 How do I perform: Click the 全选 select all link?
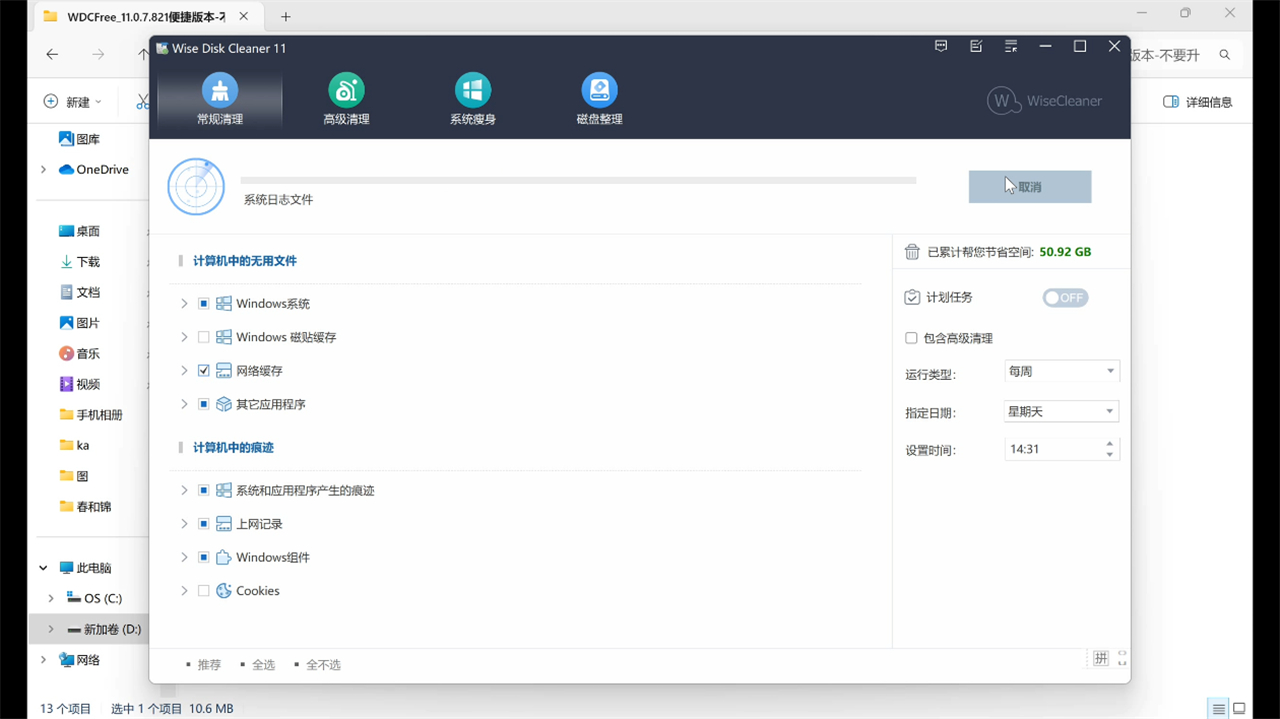[263, 665]
